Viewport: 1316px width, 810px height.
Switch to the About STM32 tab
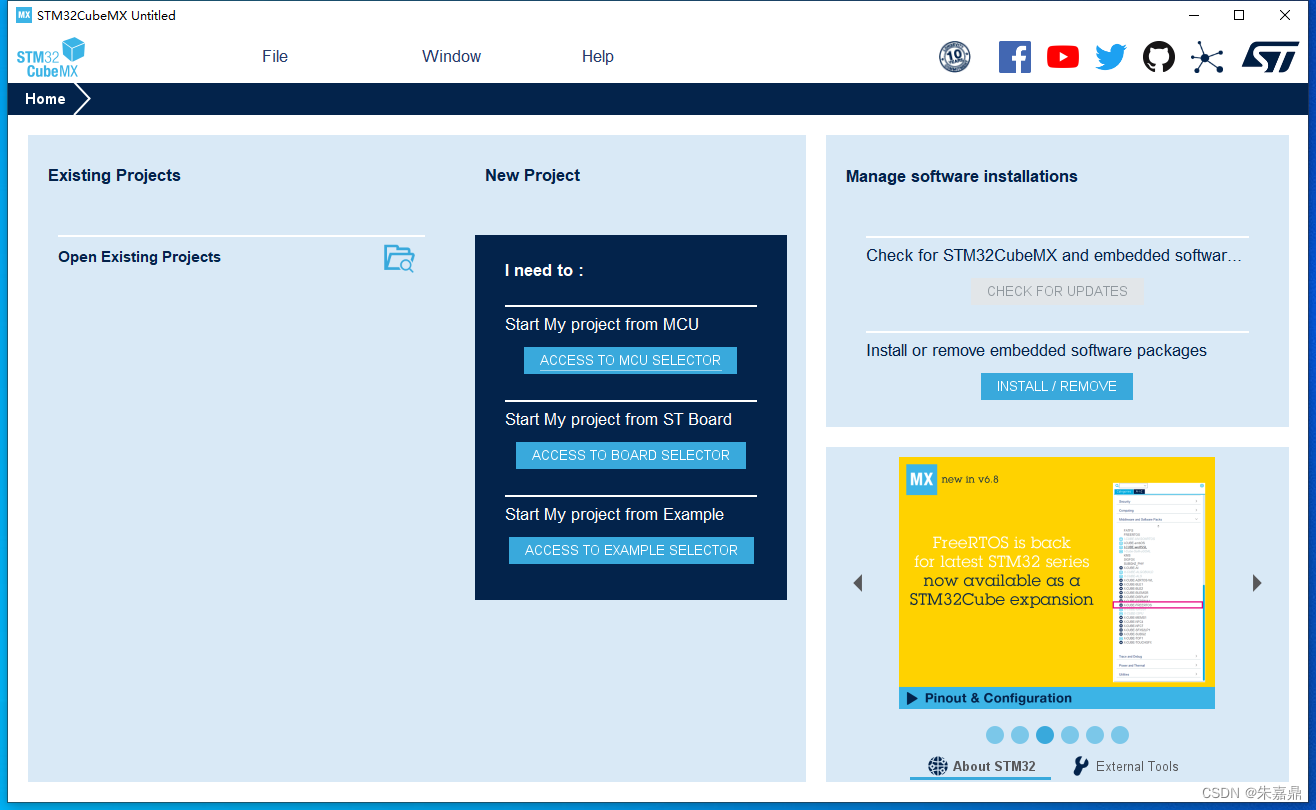981,766
